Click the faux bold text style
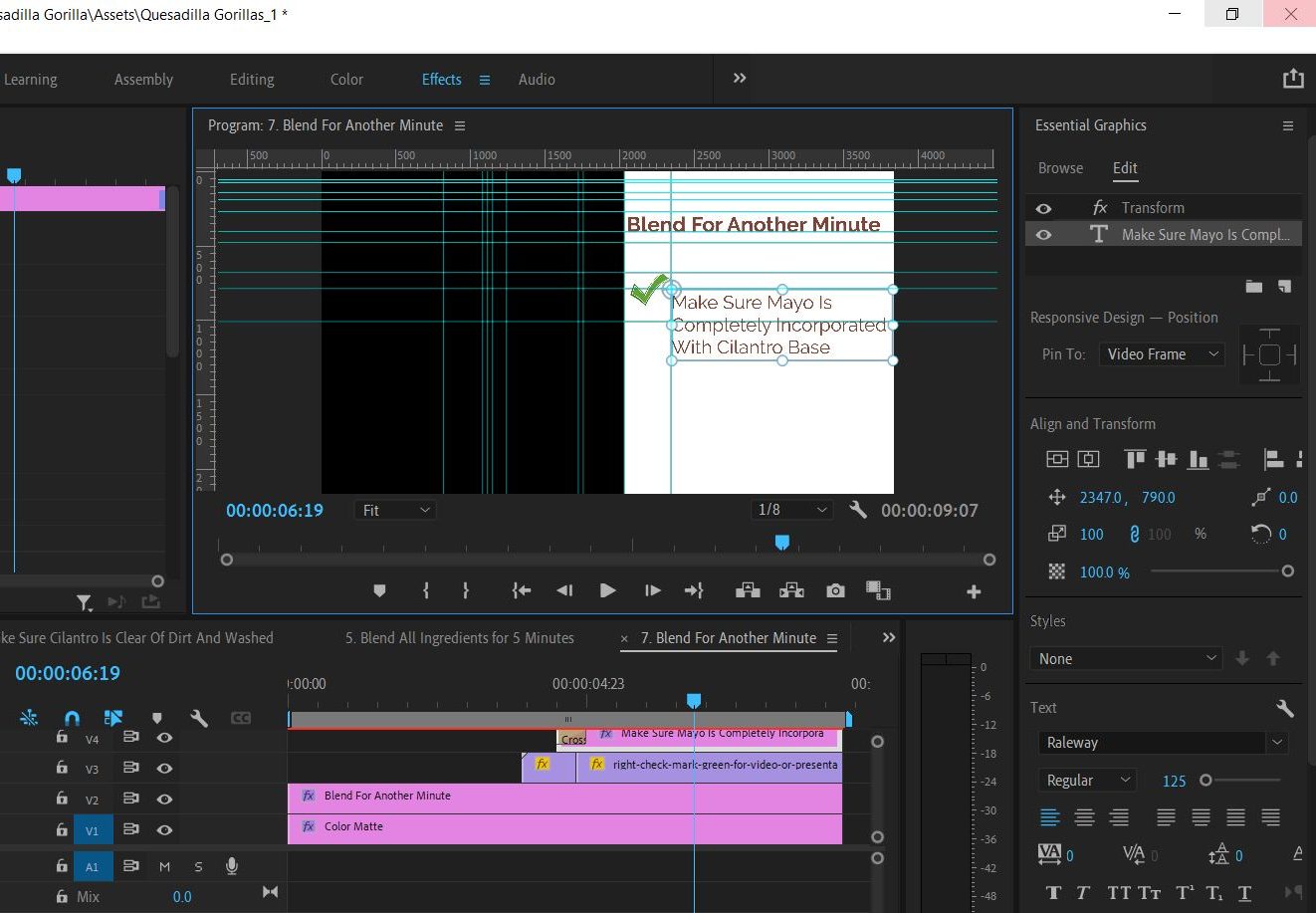 point(1053,893)
